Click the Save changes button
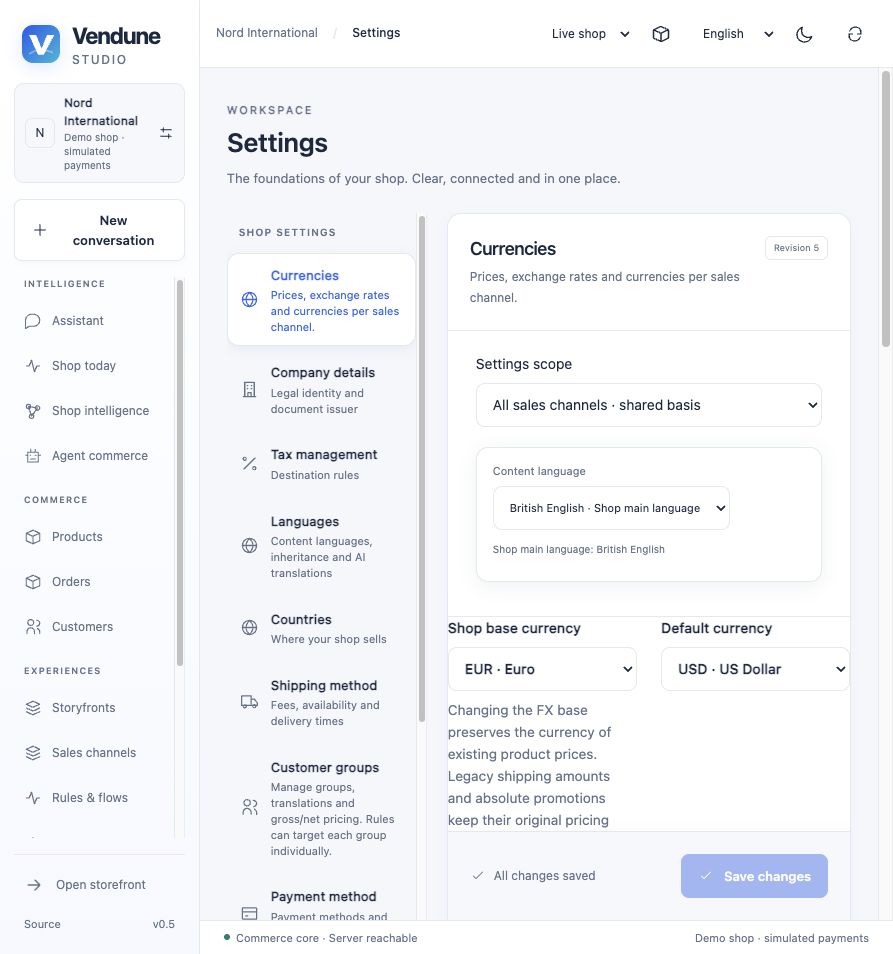 pyautogui.click(x=754, y=876)
